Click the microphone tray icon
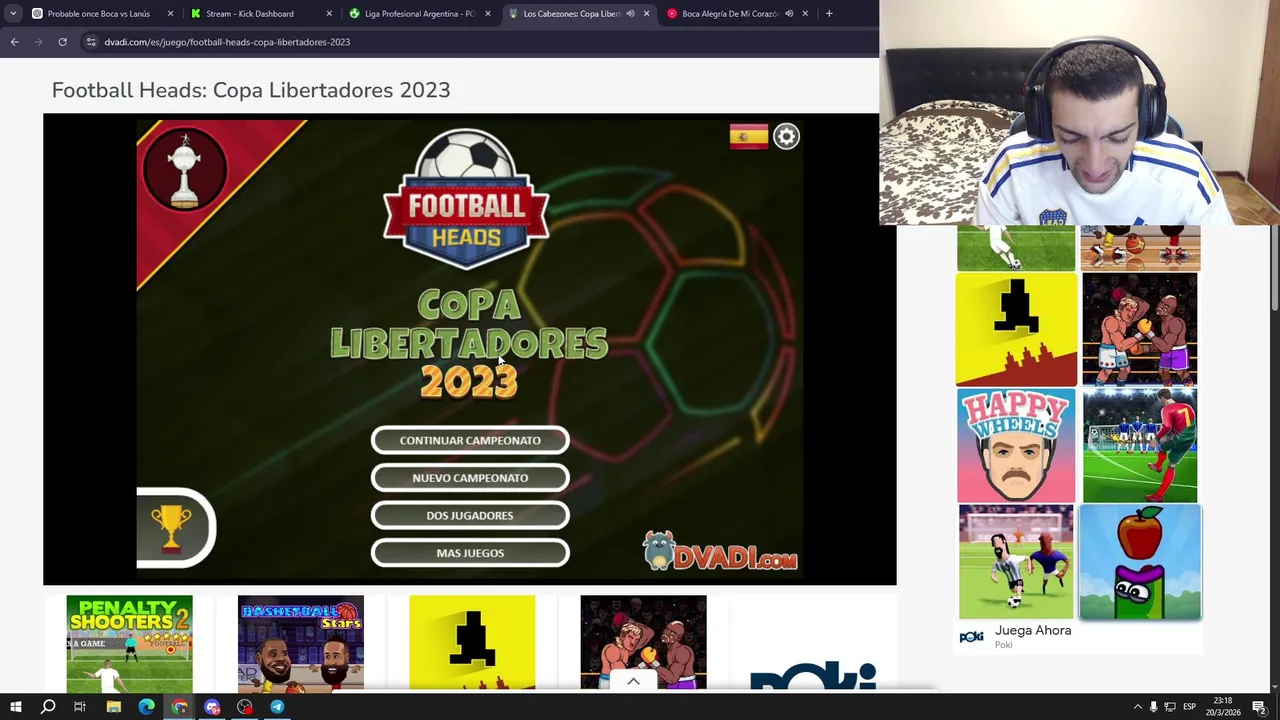 click(x=1153, y=707)
